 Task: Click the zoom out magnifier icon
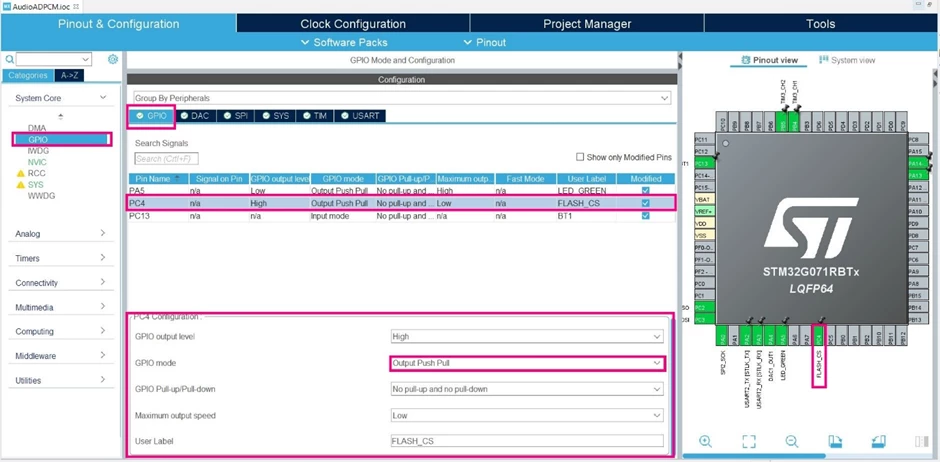coord(792,442)
